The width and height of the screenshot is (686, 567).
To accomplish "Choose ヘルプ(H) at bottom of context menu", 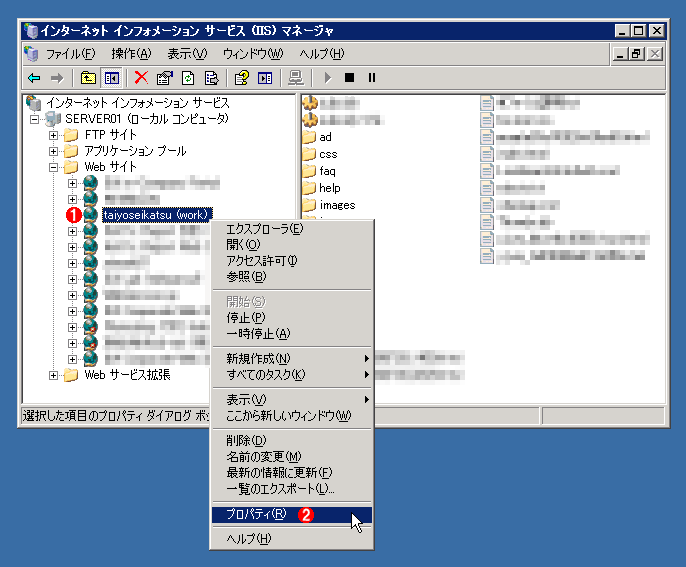I will pyautogui.click(x=292, y=539).
